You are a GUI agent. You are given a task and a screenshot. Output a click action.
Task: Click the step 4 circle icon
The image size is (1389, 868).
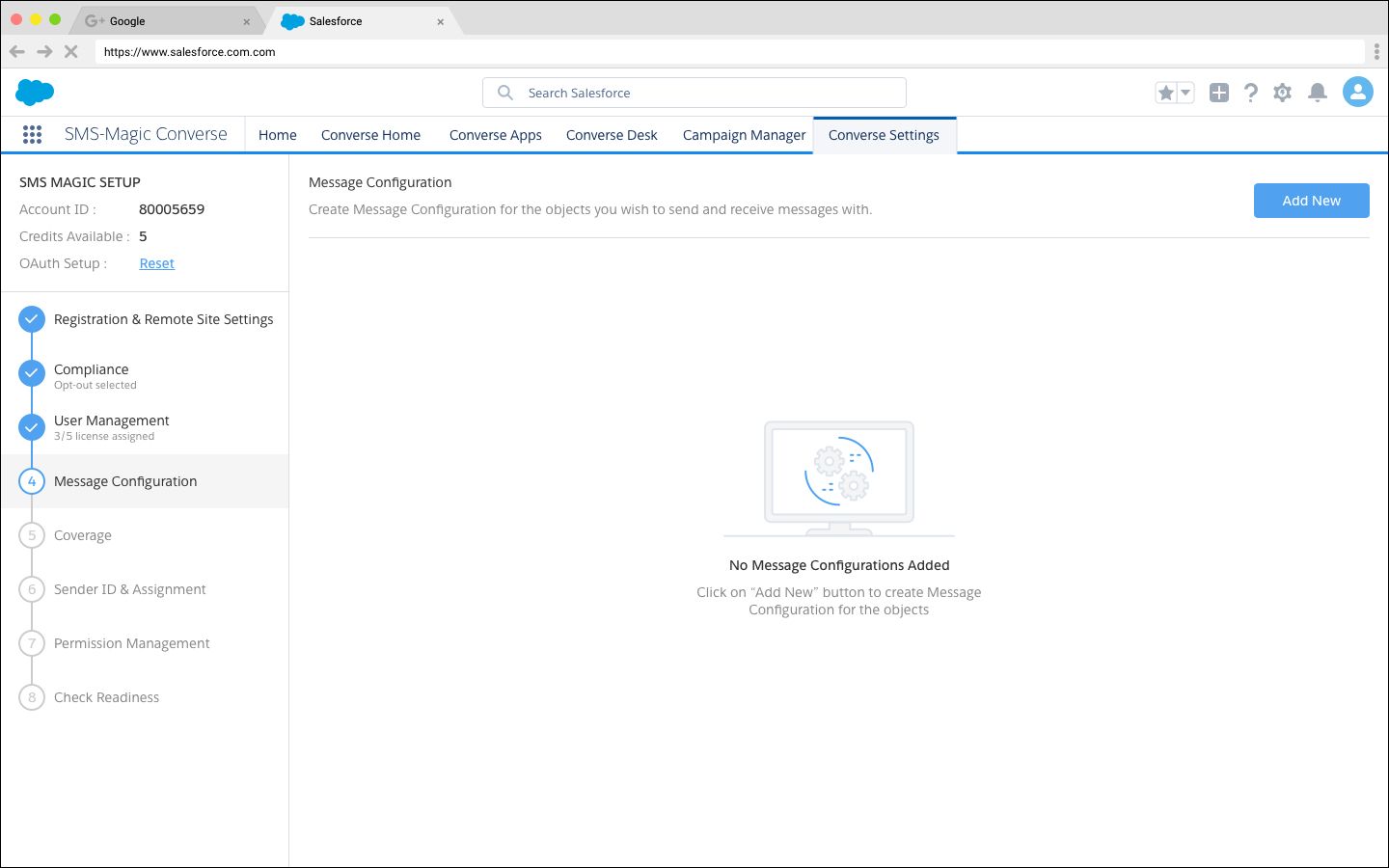tap(32, 481)
